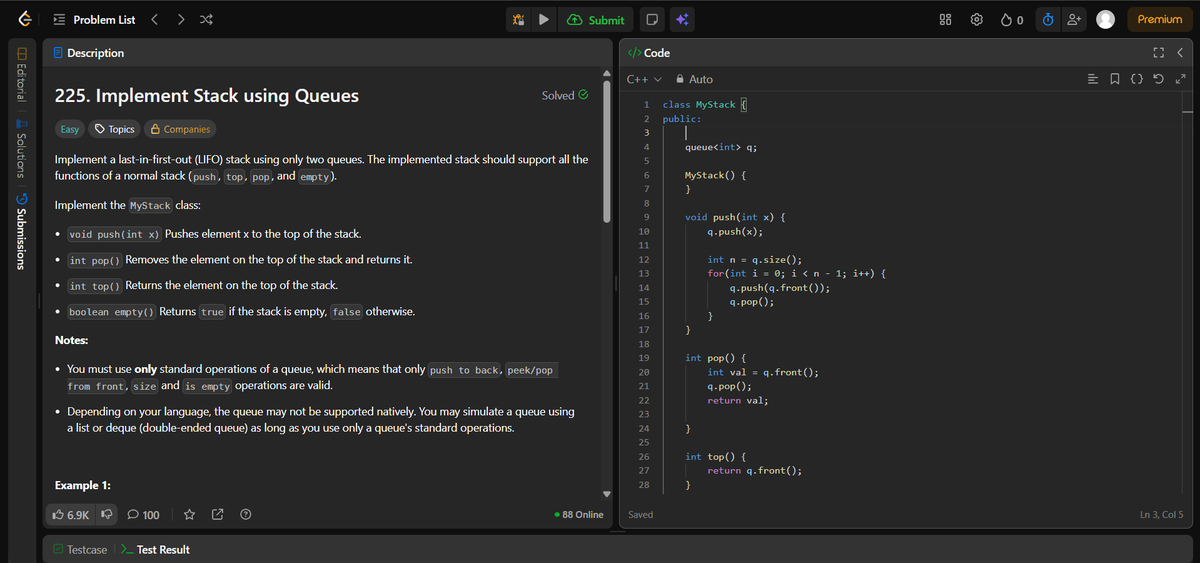Viewport: 1200px width, 563px height.
Task: Open the Test Result tab
Action: (x=155, y=549)
